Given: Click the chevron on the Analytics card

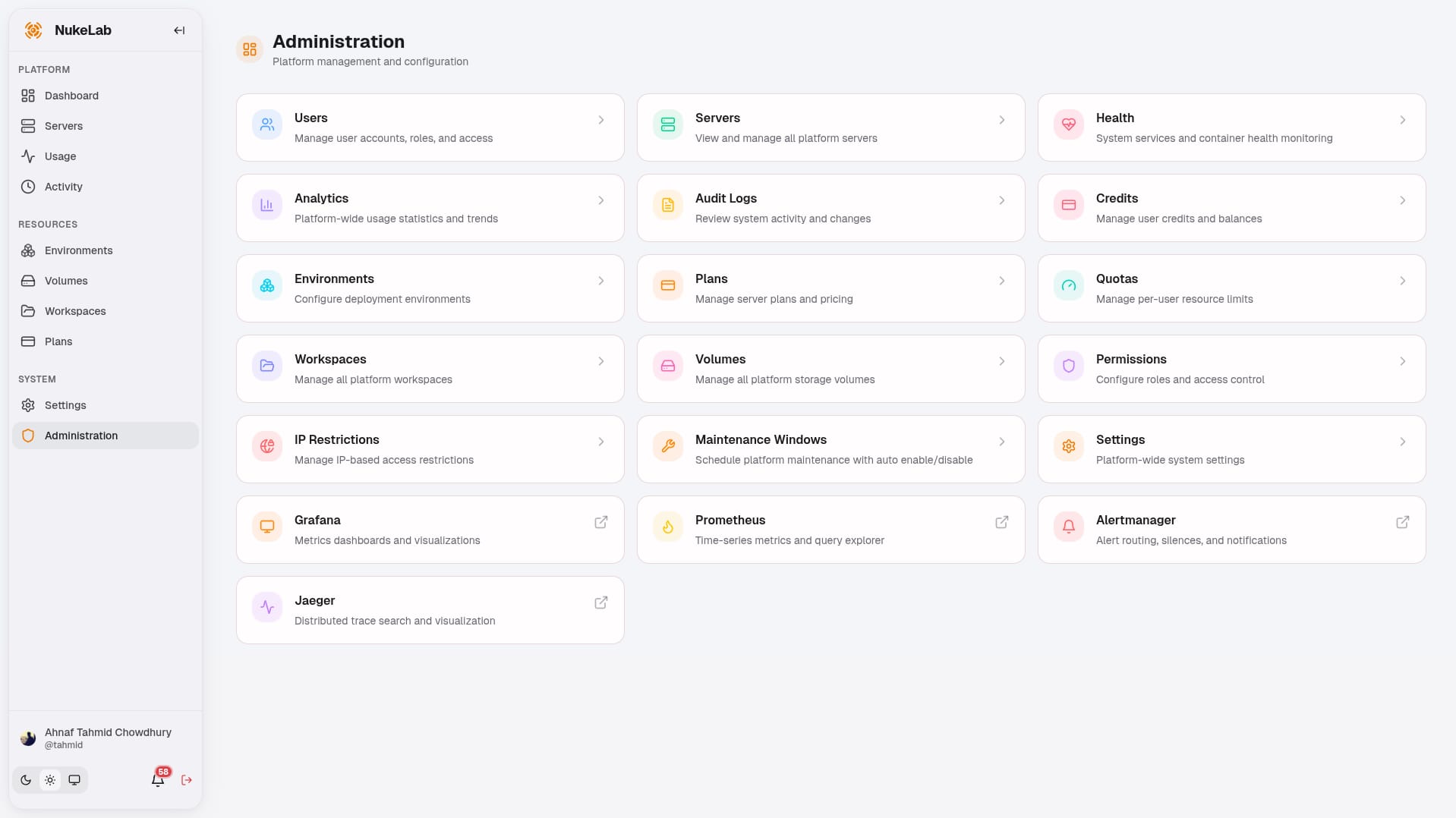Looking at the screenshot, I should click(601, 200).
